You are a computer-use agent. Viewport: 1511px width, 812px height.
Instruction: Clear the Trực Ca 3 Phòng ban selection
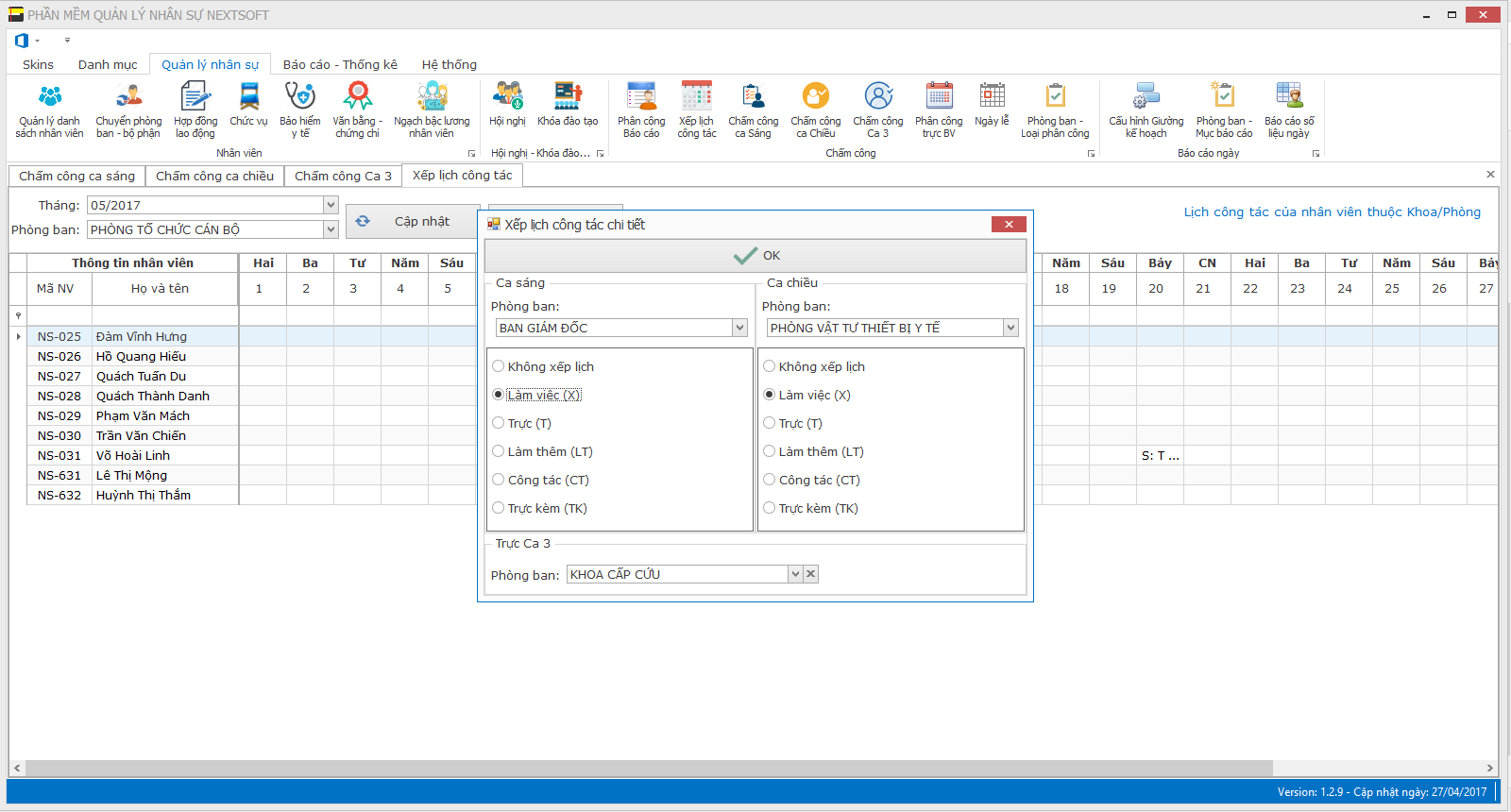[x=810, y=574]
